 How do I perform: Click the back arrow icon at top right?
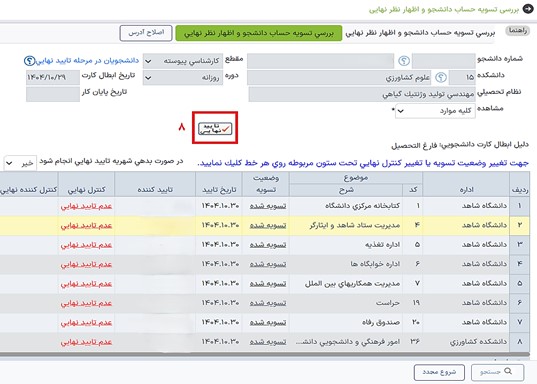pos(528,8)
